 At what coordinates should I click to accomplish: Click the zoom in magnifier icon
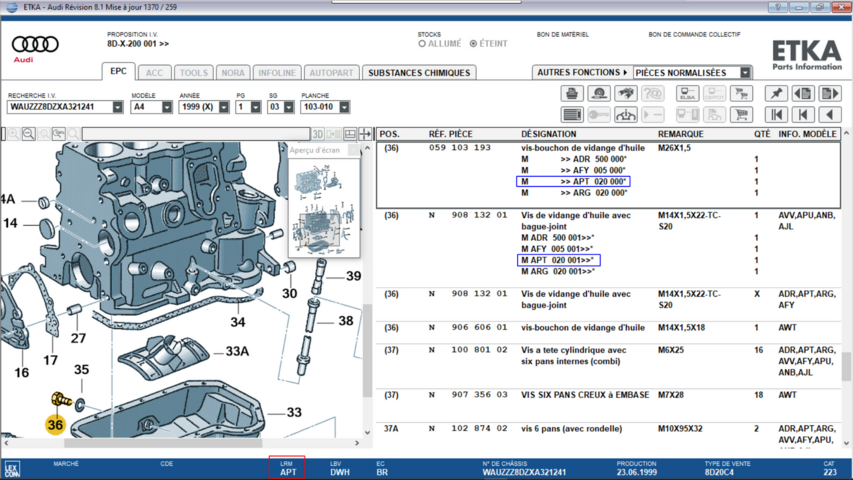(14, 133)
